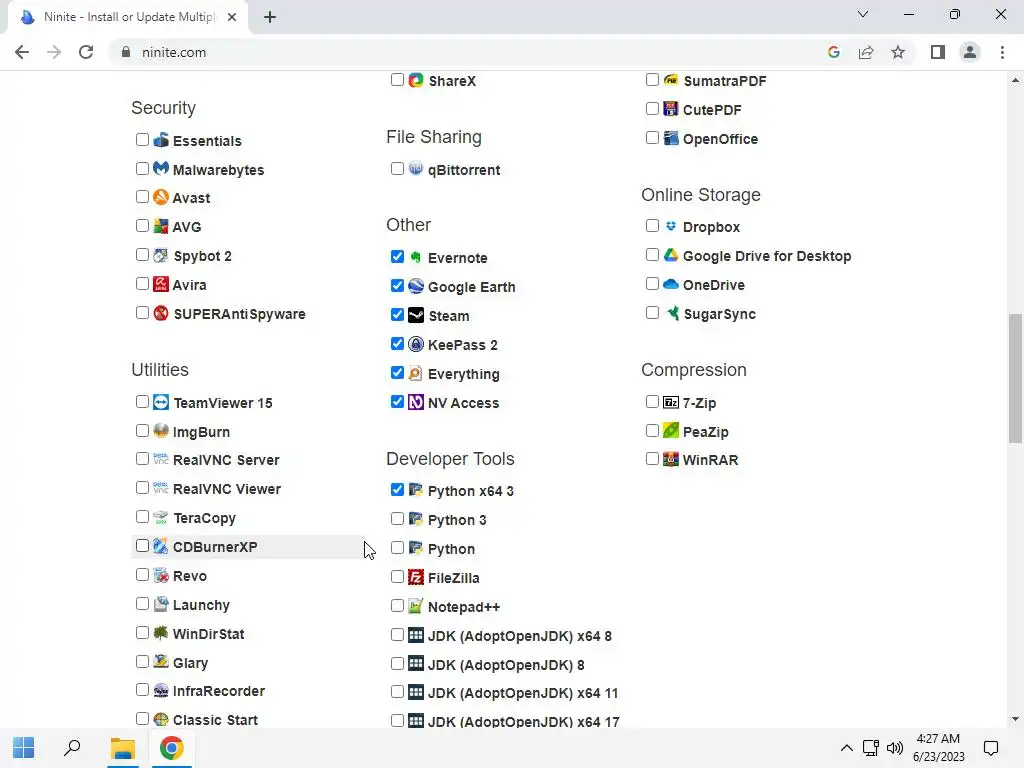The image size is (1024, 768).
Task: Open a new browser tab
Action: pyautogui.click(x=270, y=18)
